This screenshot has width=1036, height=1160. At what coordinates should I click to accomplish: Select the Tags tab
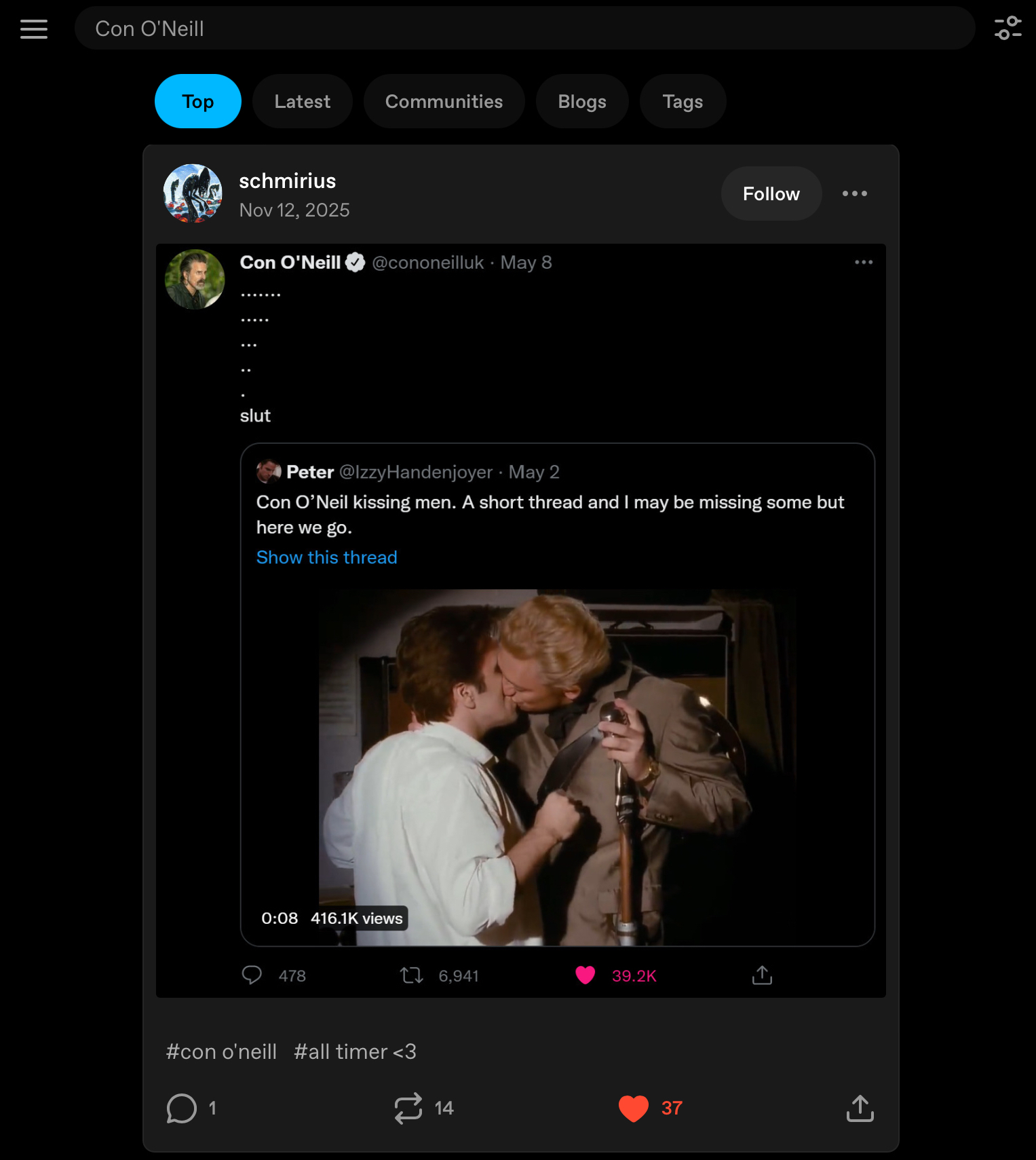683,102
